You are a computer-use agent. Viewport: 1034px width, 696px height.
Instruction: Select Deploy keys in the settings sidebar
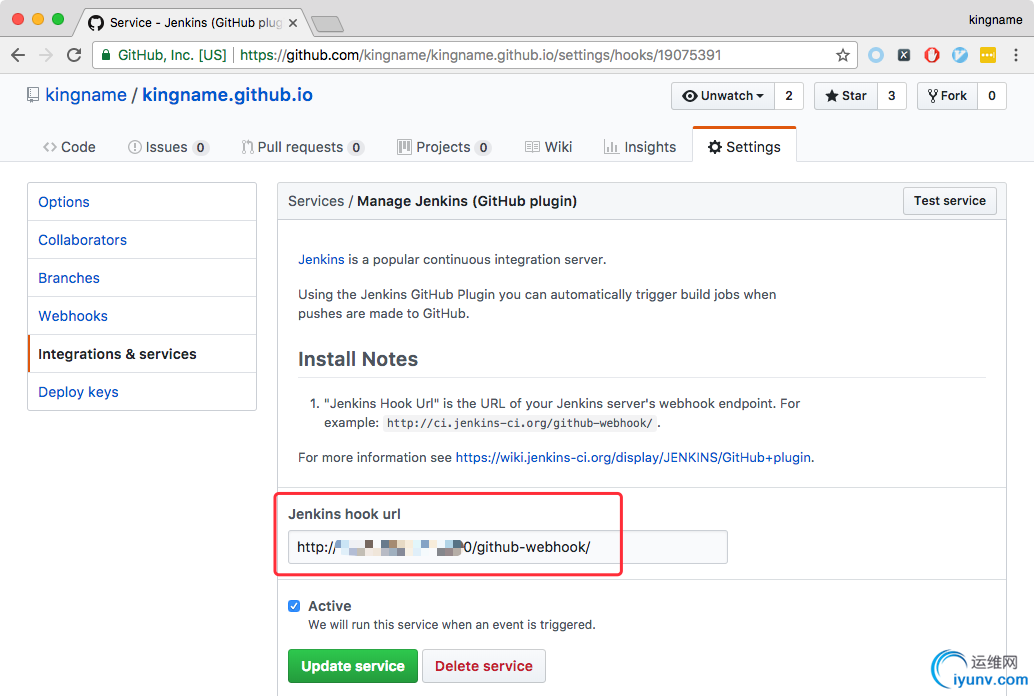[142, 392]
